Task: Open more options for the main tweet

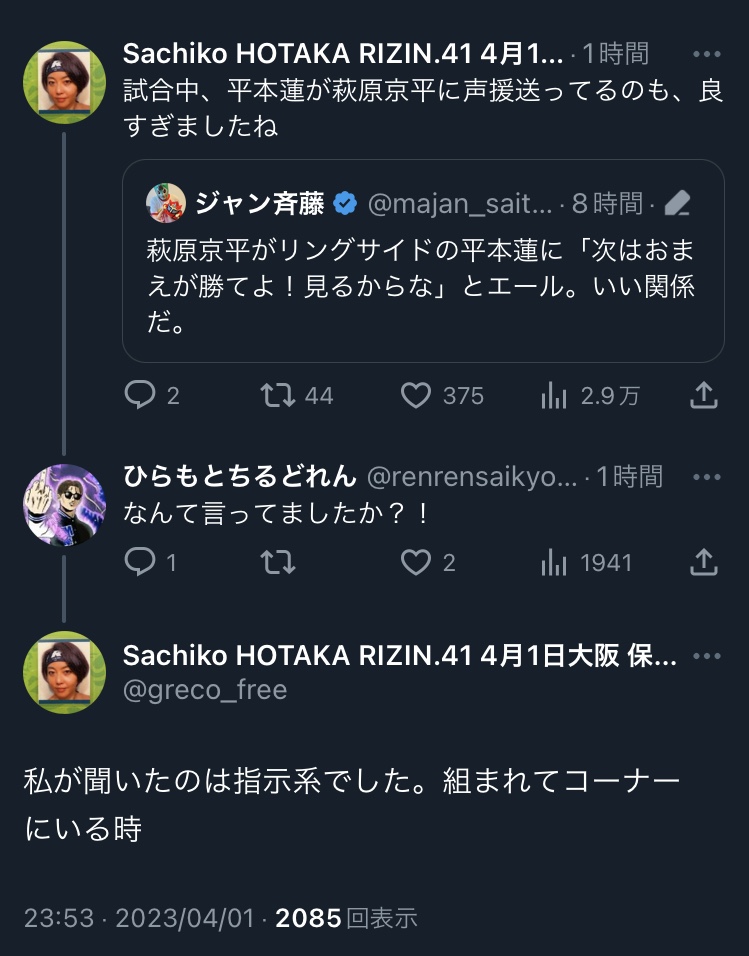Action: point(706,657)
